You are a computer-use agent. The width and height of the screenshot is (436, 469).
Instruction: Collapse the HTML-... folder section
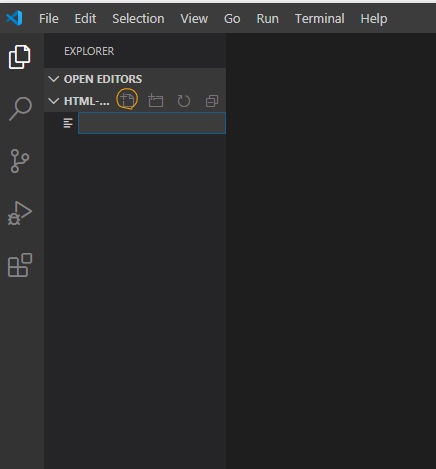click(53, 101)
